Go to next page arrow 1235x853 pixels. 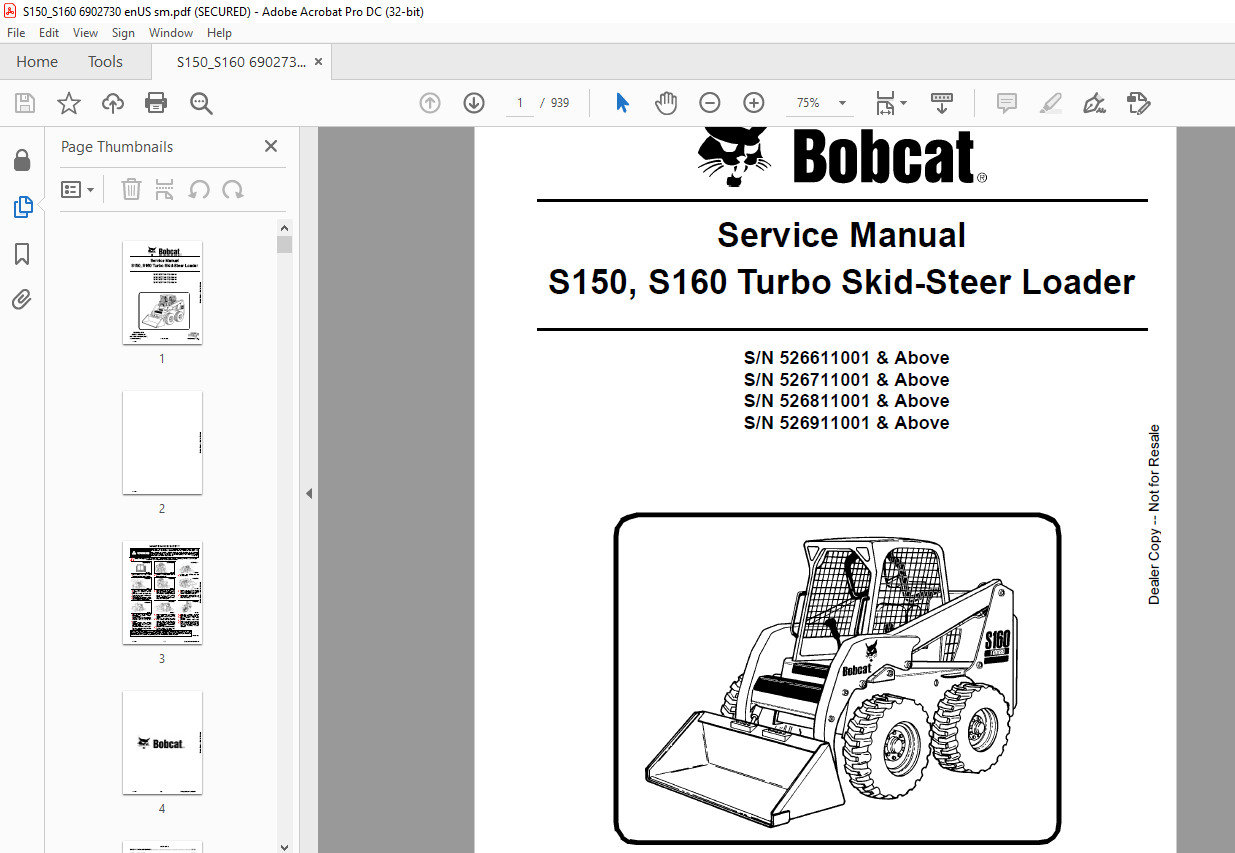[x=474, y=103]
